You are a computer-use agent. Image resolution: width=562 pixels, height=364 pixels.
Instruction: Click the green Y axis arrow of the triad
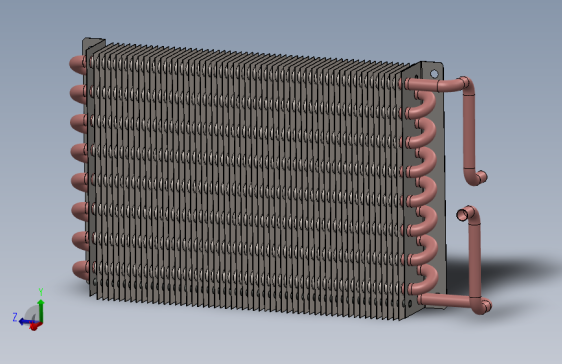41,311
